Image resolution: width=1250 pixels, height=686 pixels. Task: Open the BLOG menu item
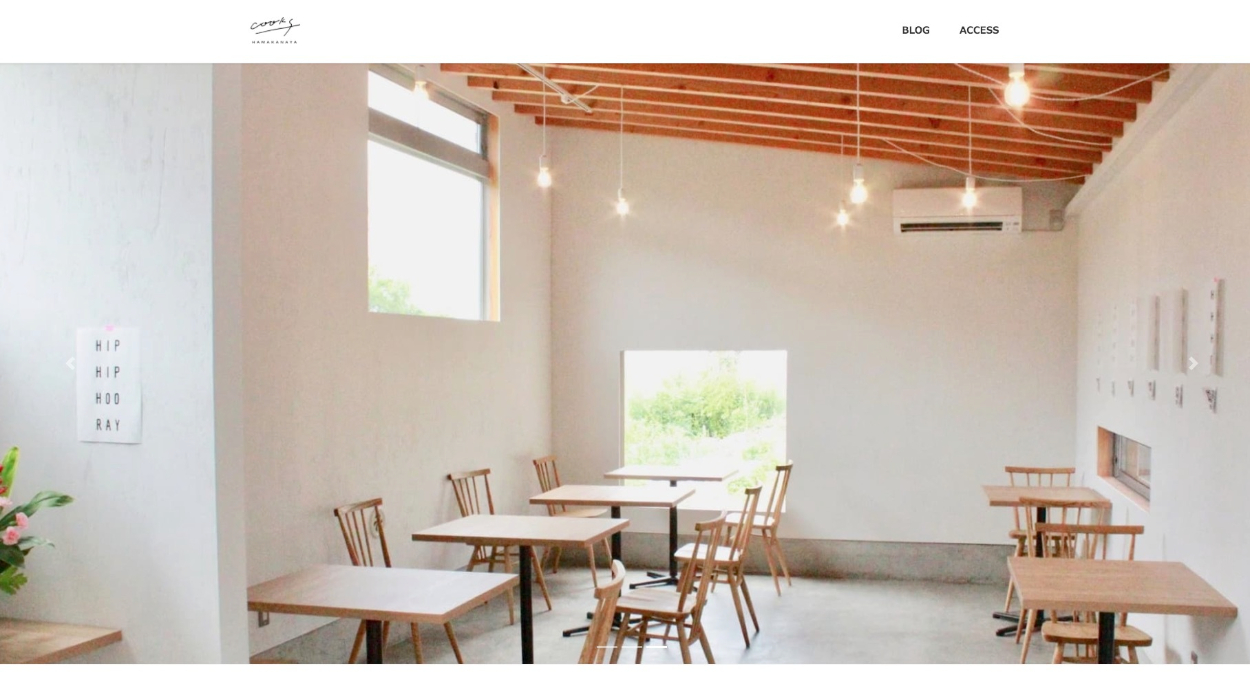click(915, 30)
